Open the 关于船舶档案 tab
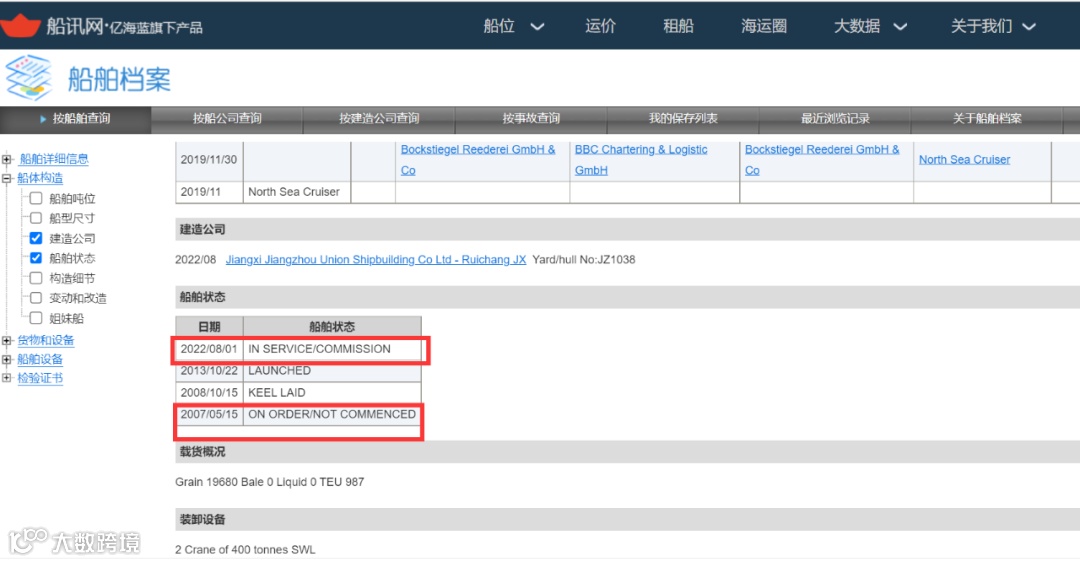Image resolution: width=1080 pixels, height=562 pixels. 987,118
